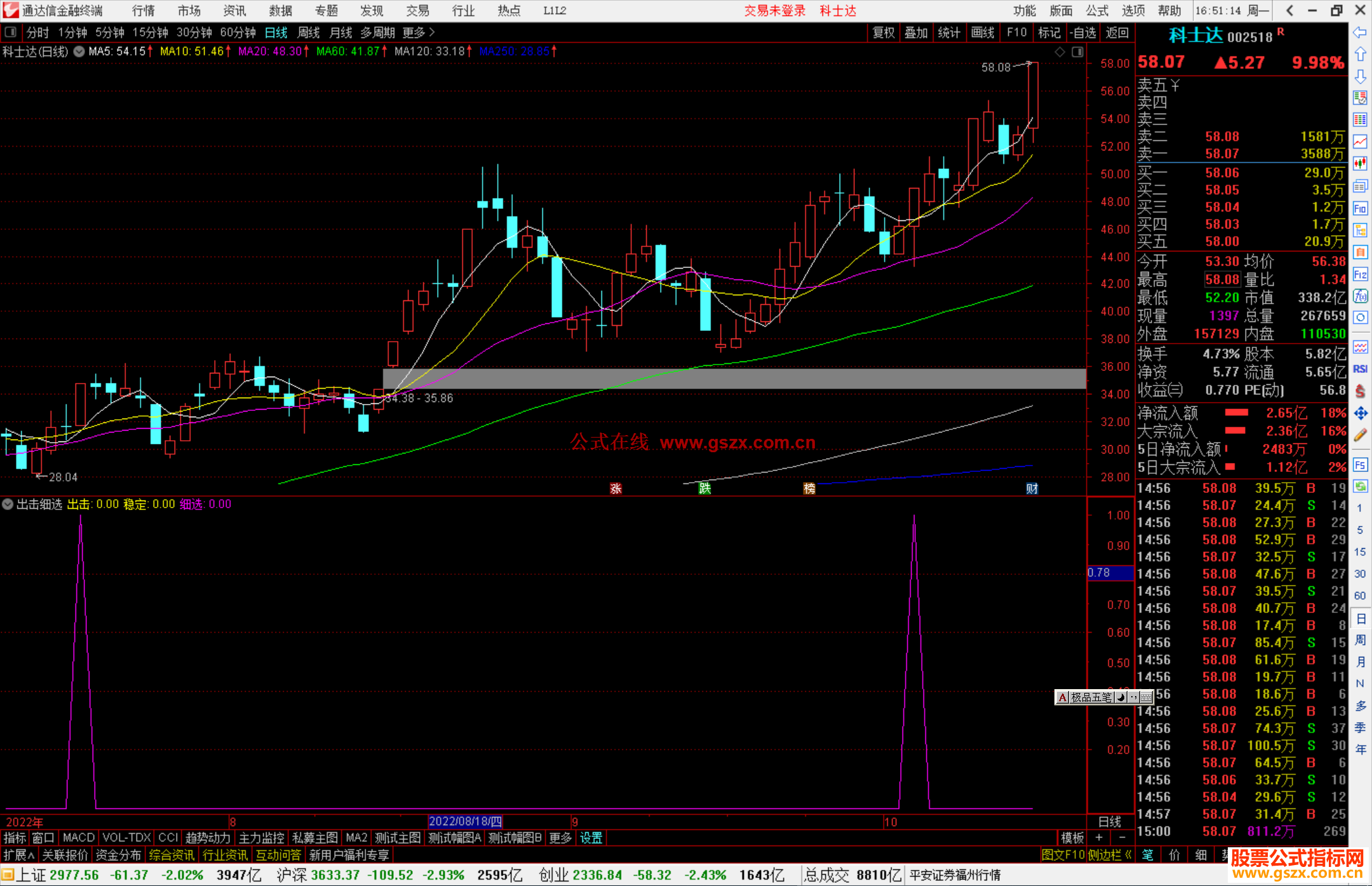Click the gray 34.38 - 35.86 price band
The width and height of the screenshot is (1372, 886).
734,379
